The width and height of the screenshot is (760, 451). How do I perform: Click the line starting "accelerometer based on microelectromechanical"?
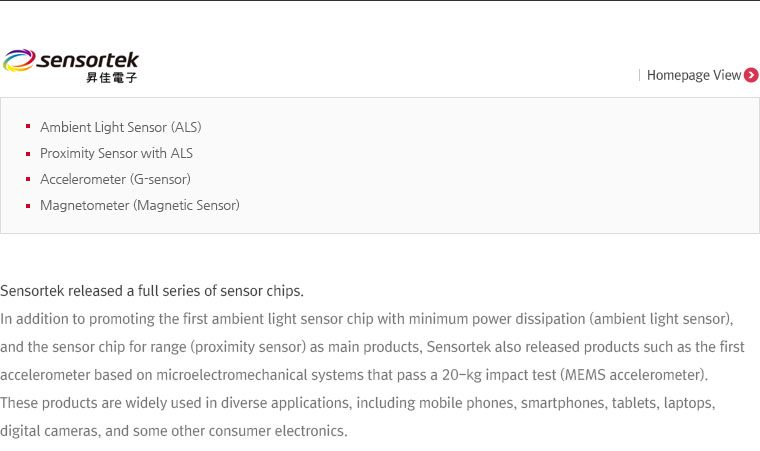(x=354, y=375)
